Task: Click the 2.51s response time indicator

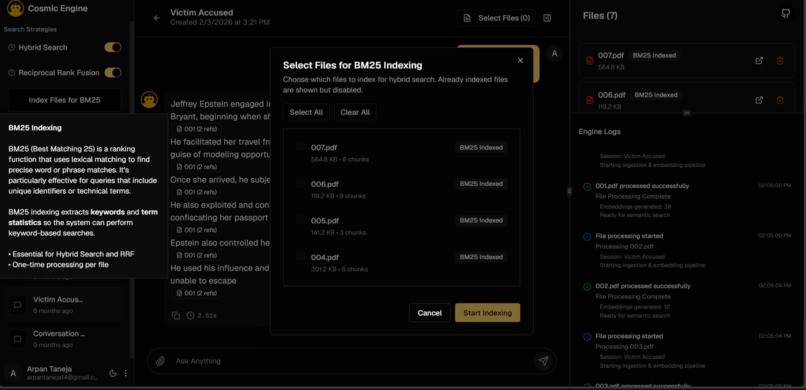Action: [x=201, y=315]
